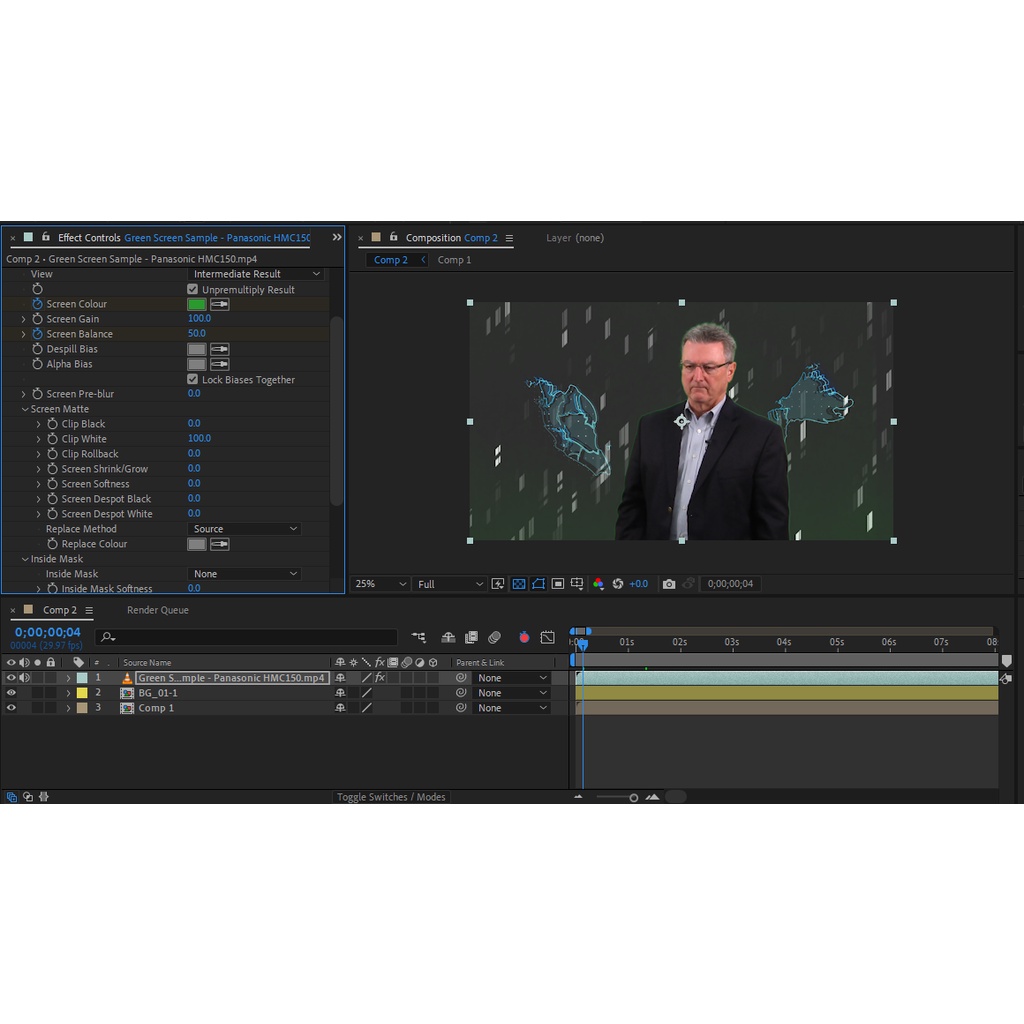1024x1024 pixels.
Task: Uncheck Lock Biases Together
Action: pos(193,379)
